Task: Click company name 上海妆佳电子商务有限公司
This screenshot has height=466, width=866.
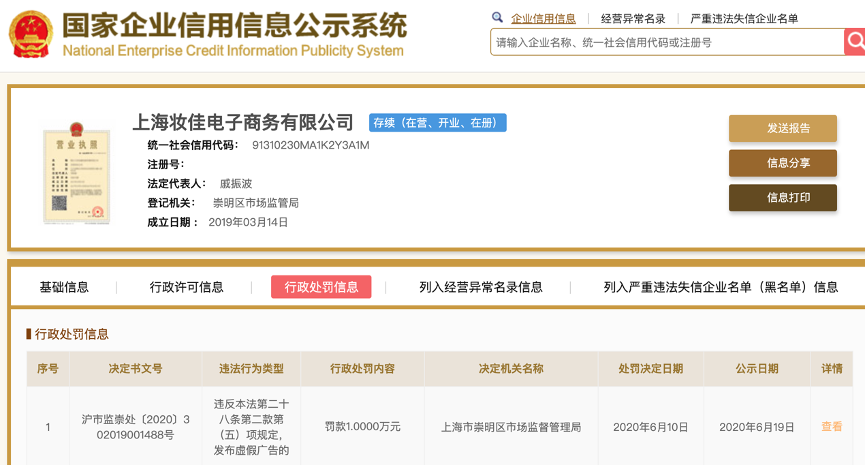Action: pos(243,122)
